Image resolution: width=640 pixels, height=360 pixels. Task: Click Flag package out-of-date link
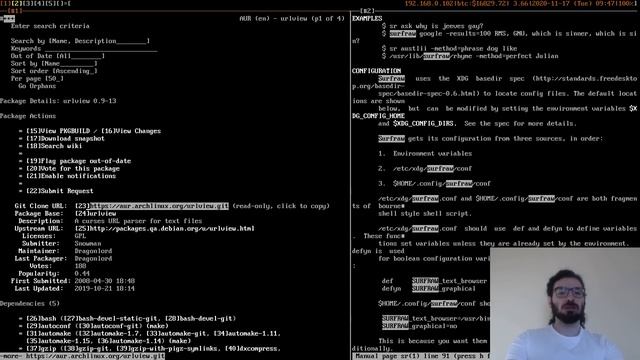(x=78, y=161)
